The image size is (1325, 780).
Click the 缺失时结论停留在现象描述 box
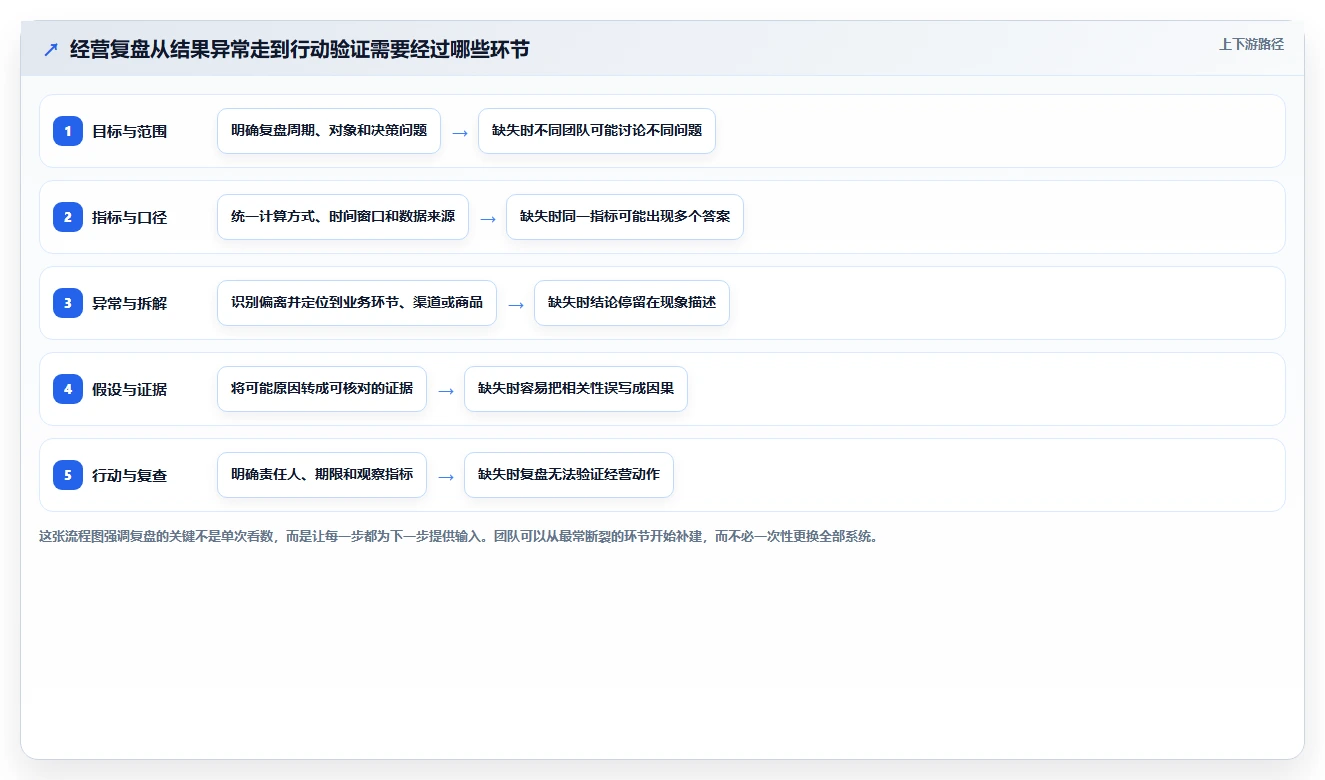pos(632,303)
